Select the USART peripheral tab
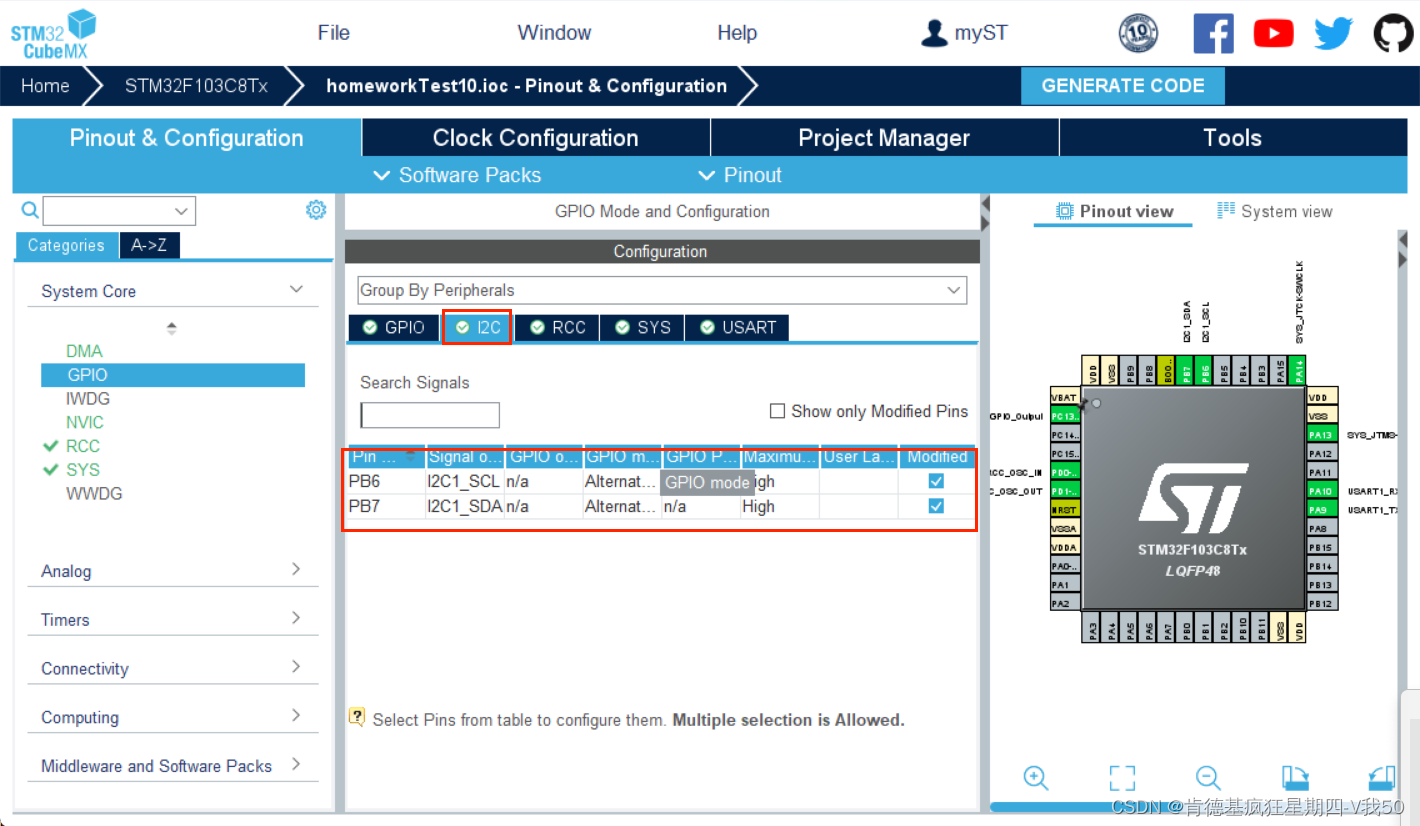This screenshot has width=1420, height=826. pyautogui.click(x=738, y=327)
